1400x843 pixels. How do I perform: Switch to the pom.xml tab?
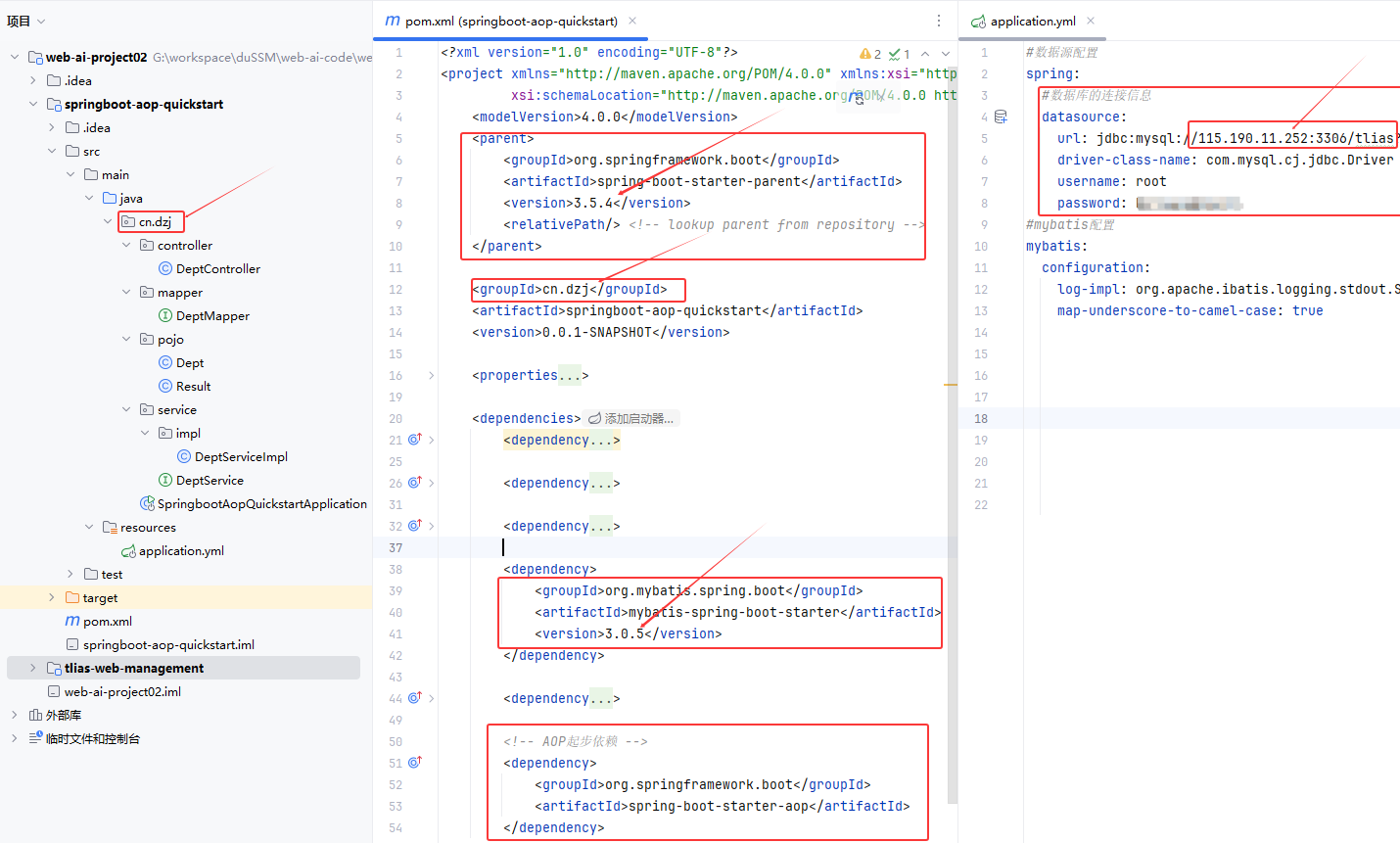pos(510,21)
